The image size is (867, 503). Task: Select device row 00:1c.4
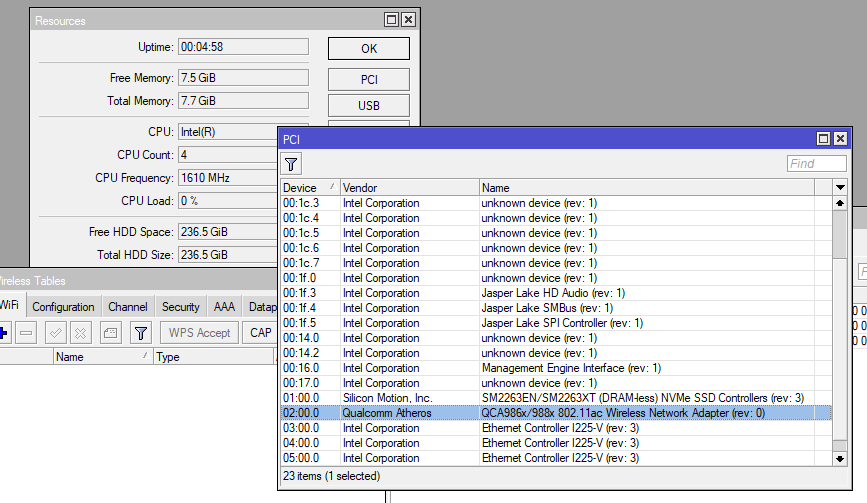(x=556, y=218)
